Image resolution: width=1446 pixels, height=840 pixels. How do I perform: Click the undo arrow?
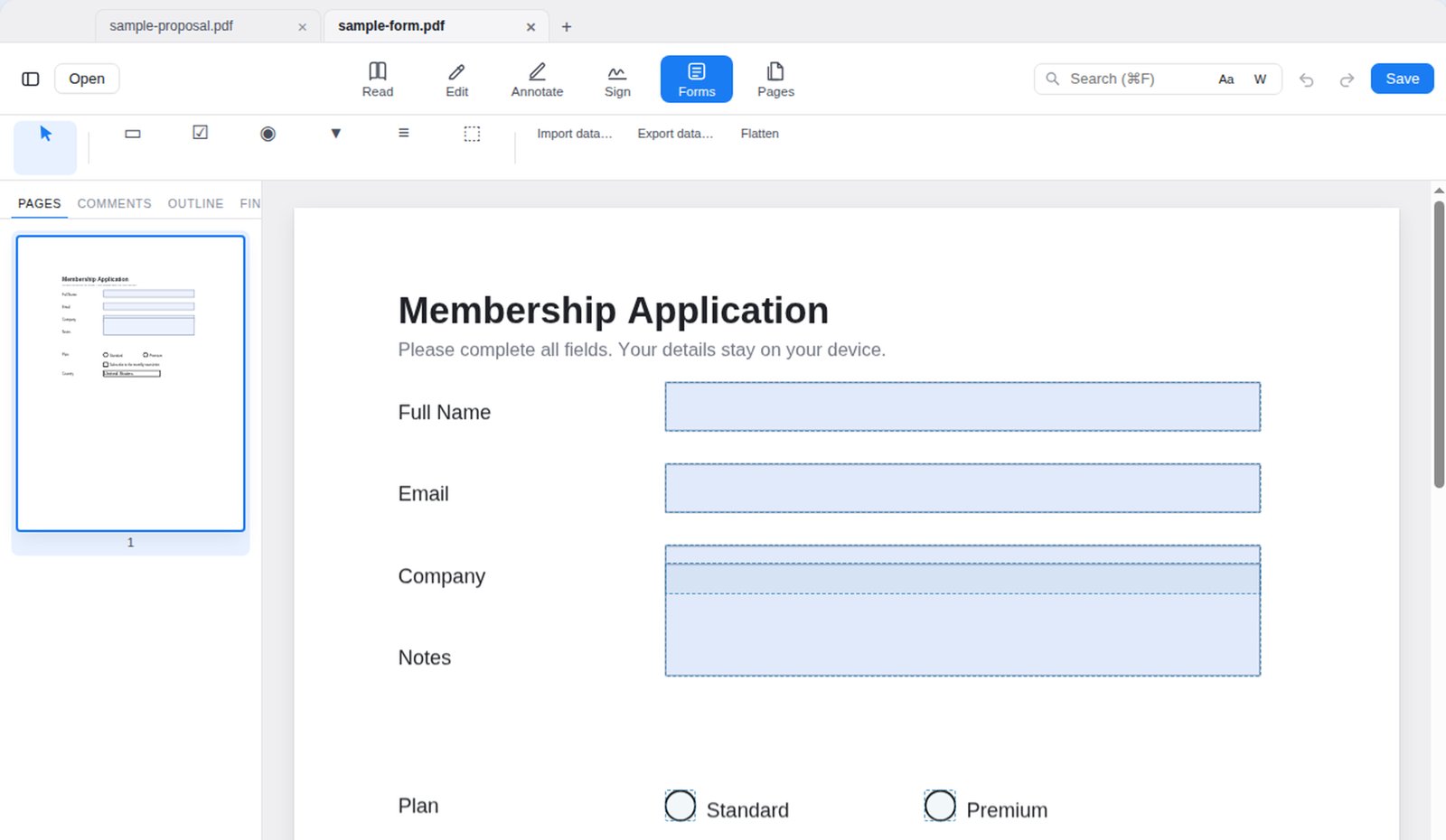(x=1307, y=79)
